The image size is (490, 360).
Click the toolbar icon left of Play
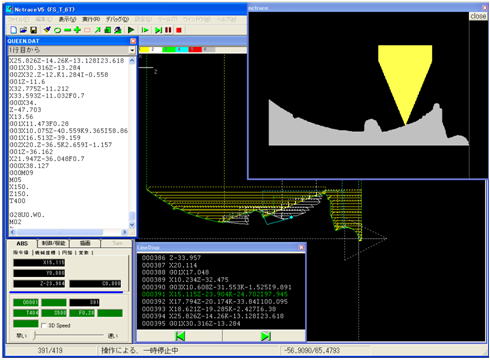point(118,30)
